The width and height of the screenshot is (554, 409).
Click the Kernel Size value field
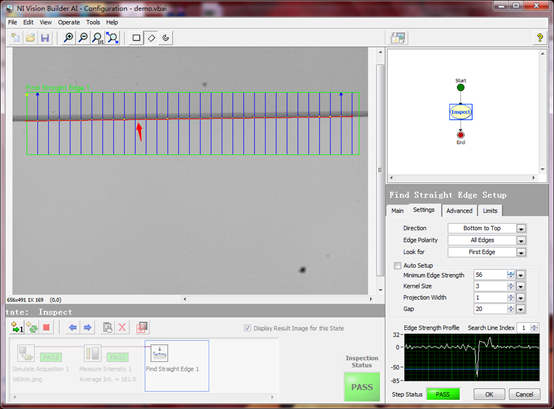click(490, 286)
